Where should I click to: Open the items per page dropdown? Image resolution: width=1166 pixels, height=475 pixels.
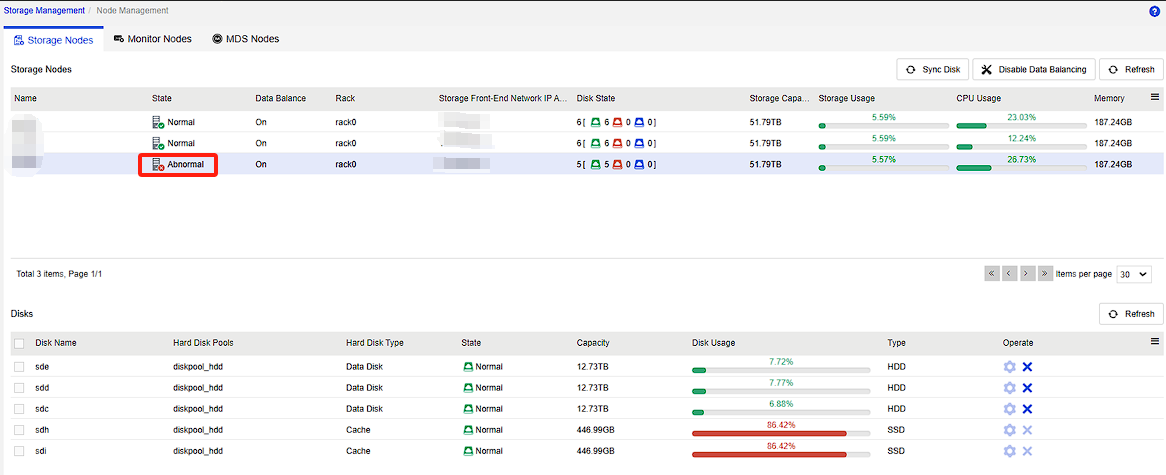click(1134, 274)
